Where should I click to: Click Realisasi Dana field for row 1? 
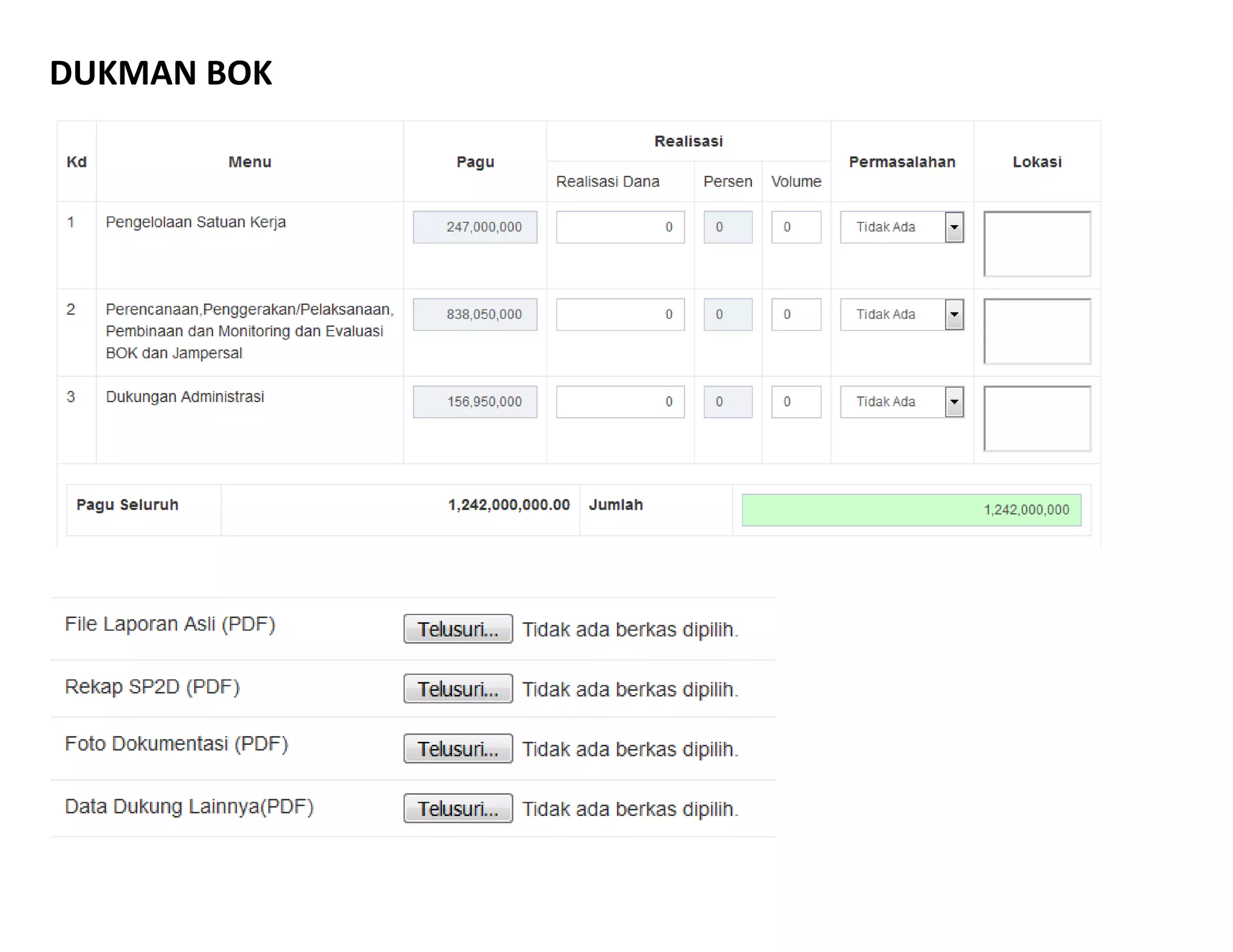click(x=620, y=227)
